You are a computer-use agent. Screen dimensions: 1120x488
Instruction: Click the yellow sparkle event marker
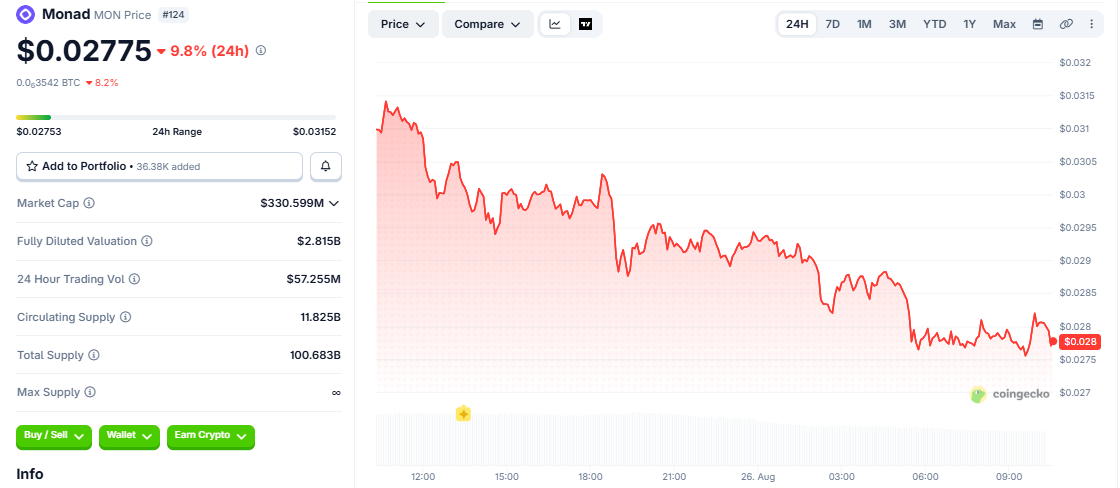[x=464, y=413]
